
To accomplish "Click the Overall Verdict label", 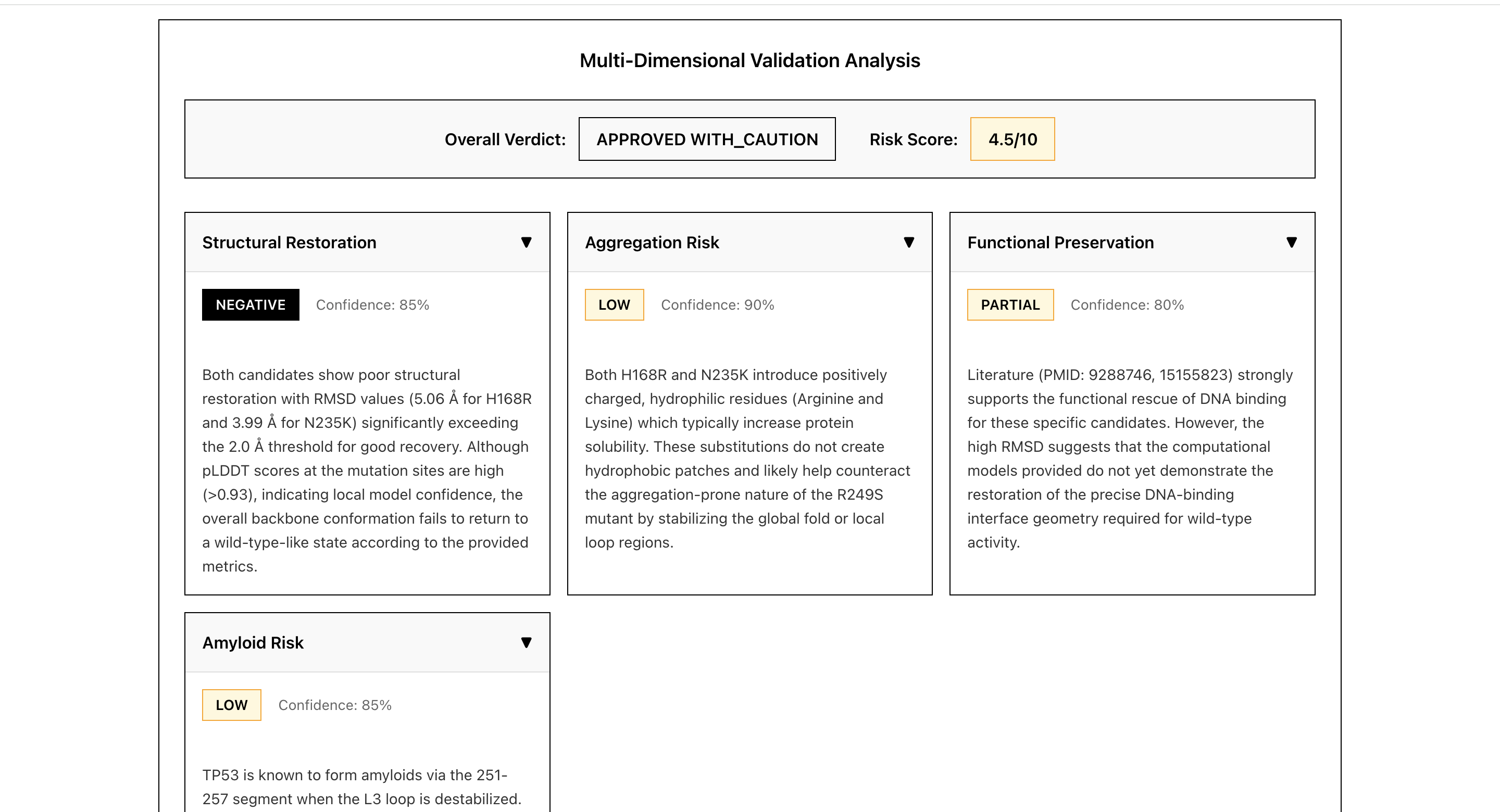I will click(505, 139).
